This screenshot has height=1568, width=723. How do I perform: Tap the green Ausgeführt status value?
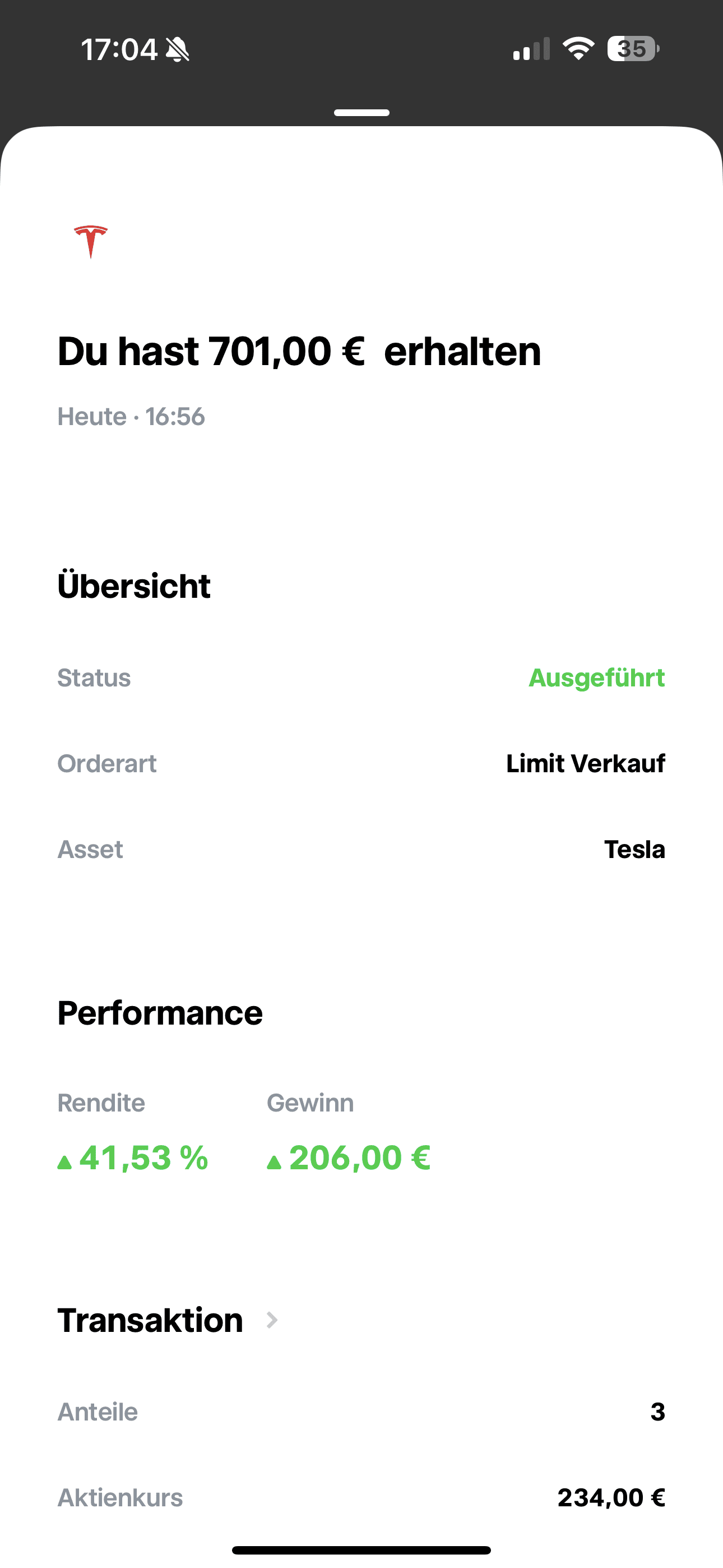(596, 677)
